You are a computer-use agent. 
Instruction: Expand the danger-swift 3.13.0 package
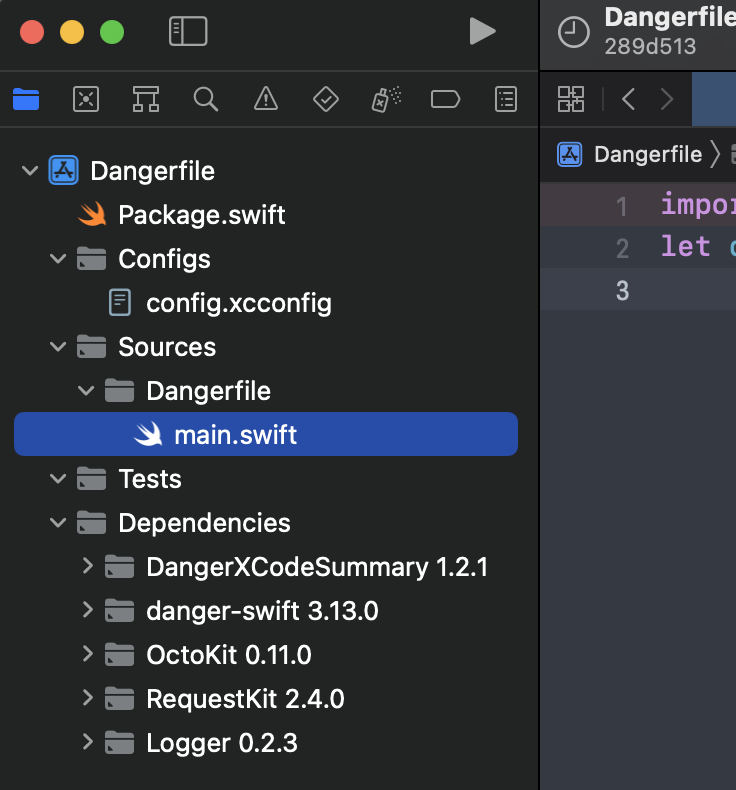[87, 611]
